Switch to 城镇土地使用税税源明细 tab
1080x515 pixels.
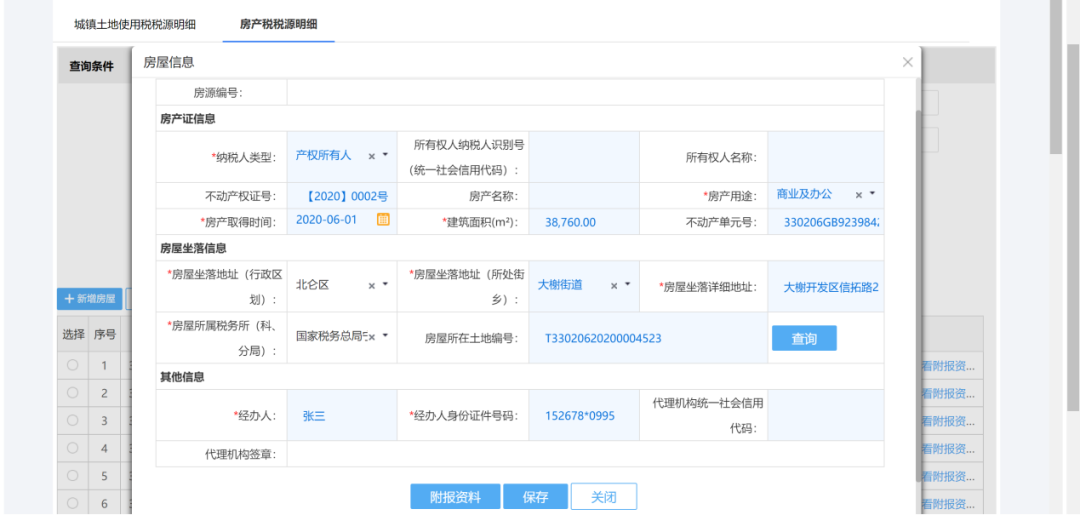[135, 24]
